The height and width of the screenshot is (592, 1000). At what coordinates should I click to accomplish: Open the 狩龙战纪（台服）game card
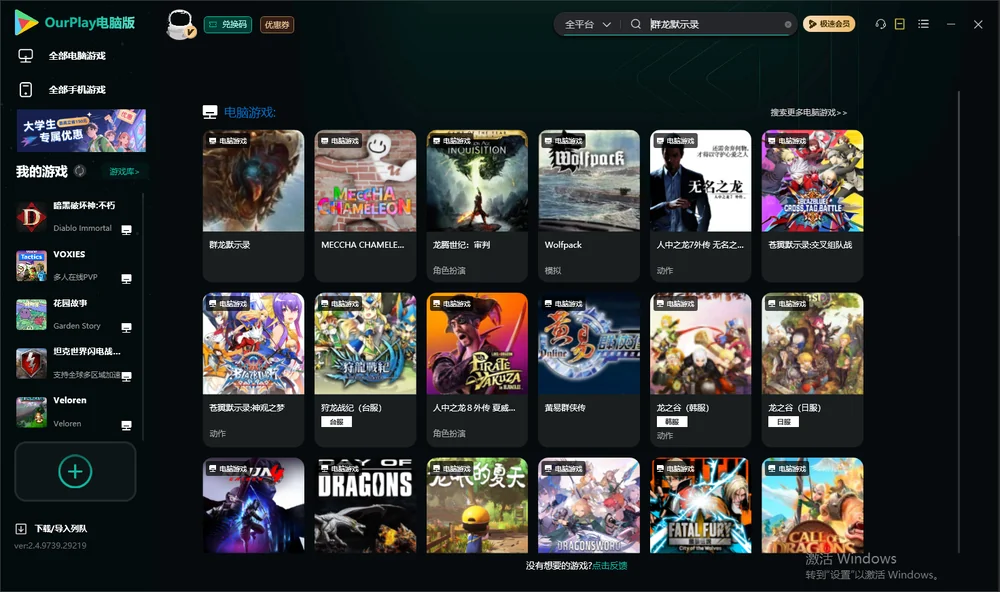click(365, 369)
